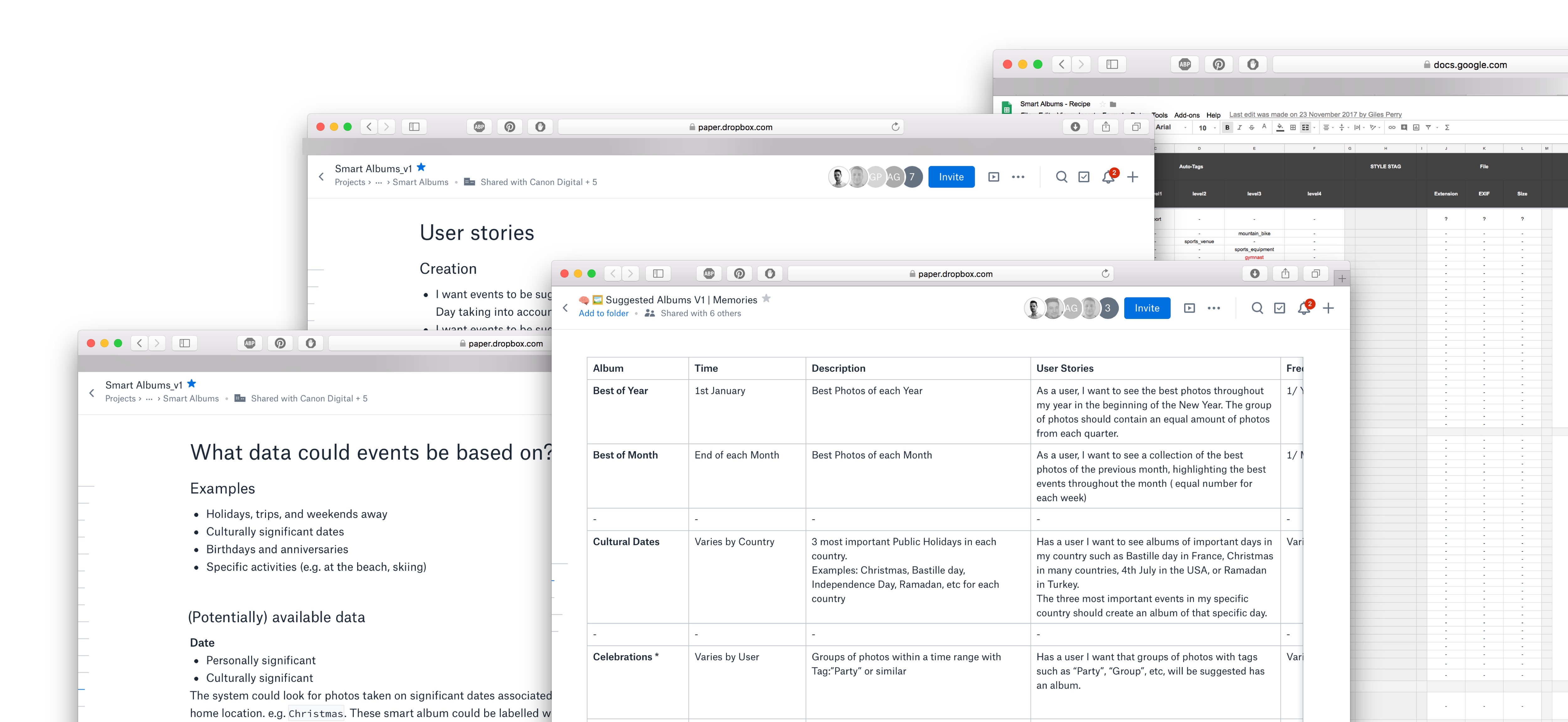Click Smart Albums breadcrumb in What data window

191,399
